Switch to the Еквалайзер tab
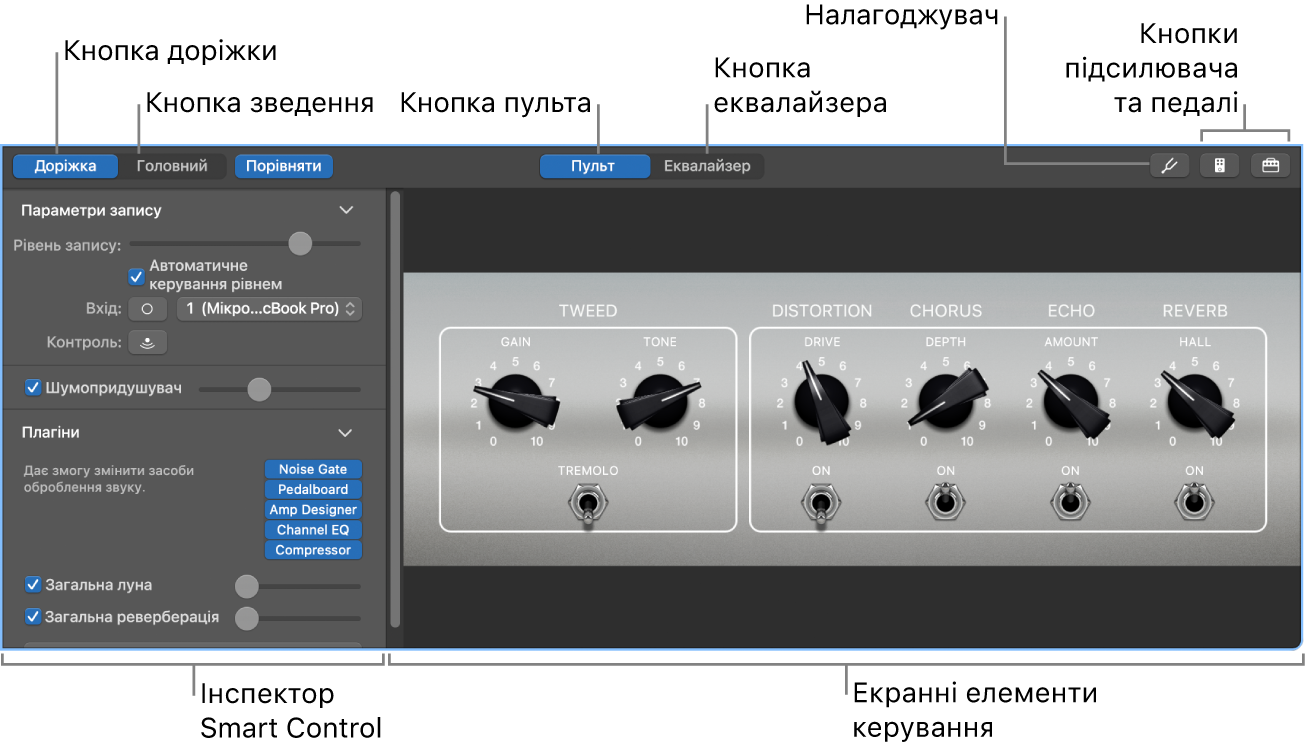The image size is (1306, 755). [708, 166]
